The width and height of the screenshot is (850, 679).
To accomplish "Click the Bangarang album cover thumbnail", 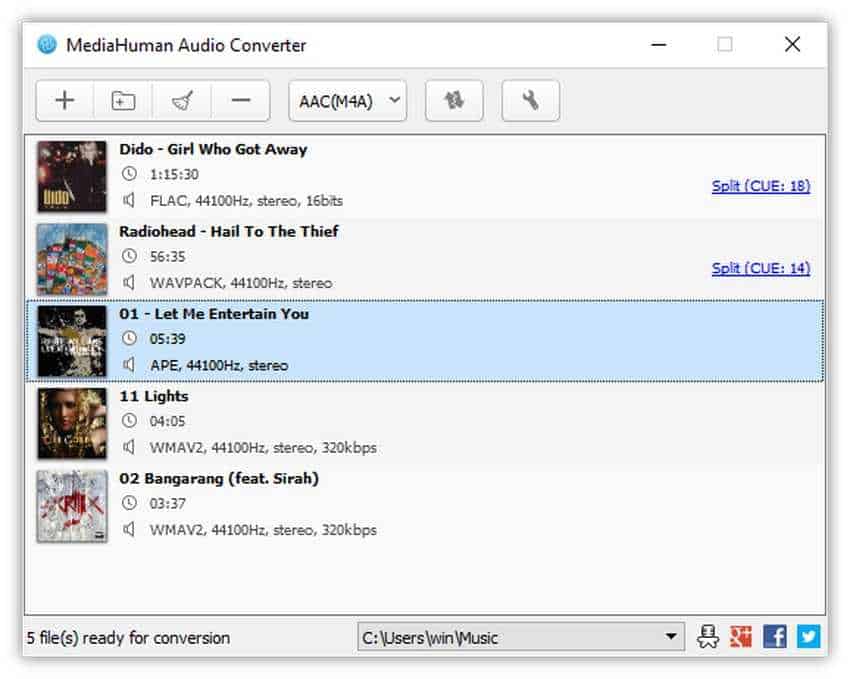I will (x=72, y=506).
